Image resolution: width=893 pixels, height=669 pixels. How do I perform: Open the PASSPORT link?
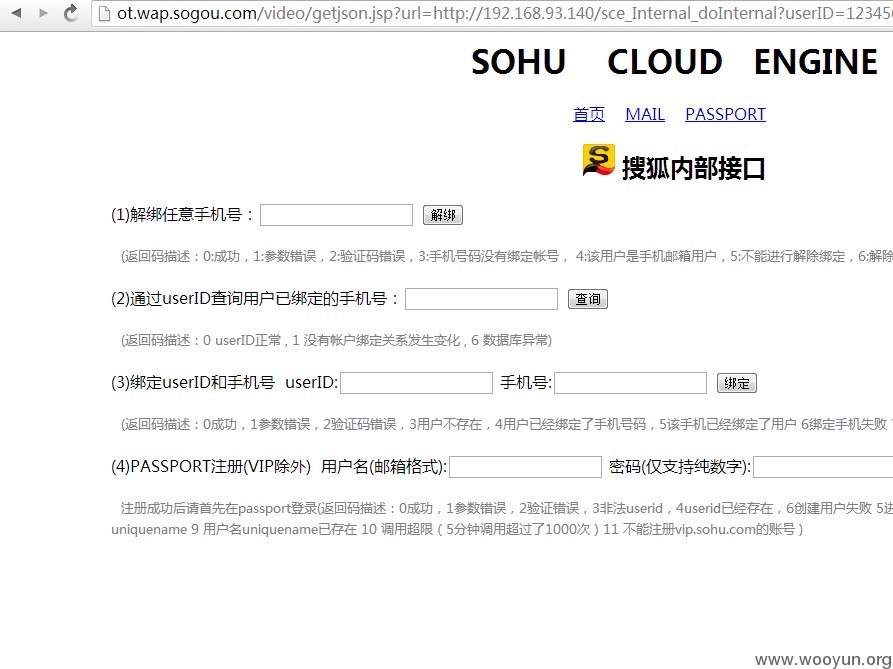click(x=725, y=114)
